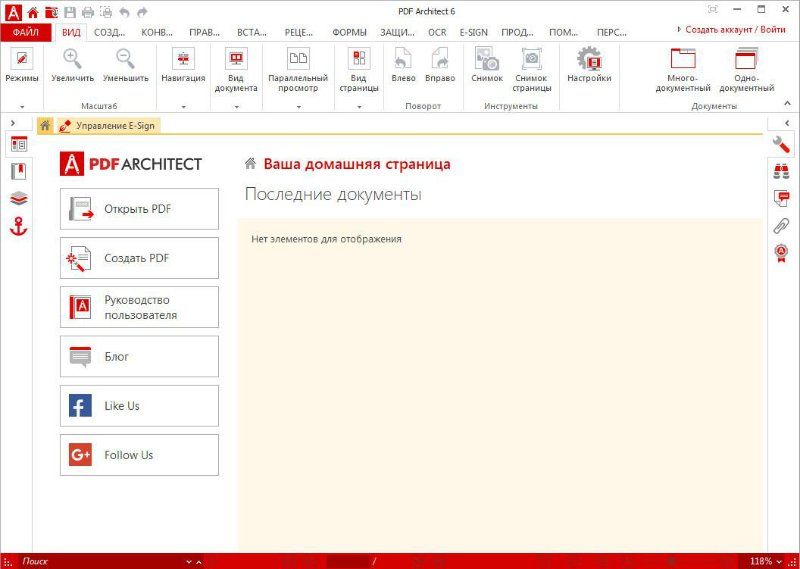Open the paperclip attachments panel

point(781,226)
